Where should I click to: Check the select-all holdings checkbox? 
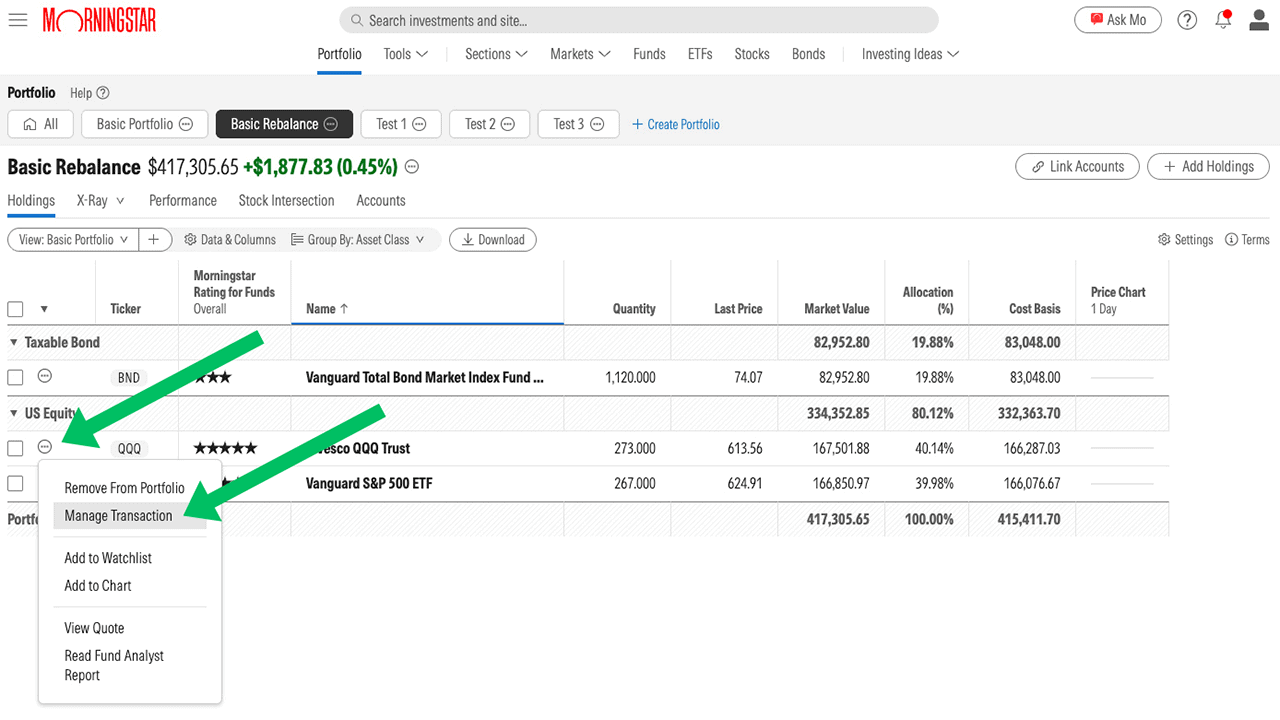coord(15,309)
